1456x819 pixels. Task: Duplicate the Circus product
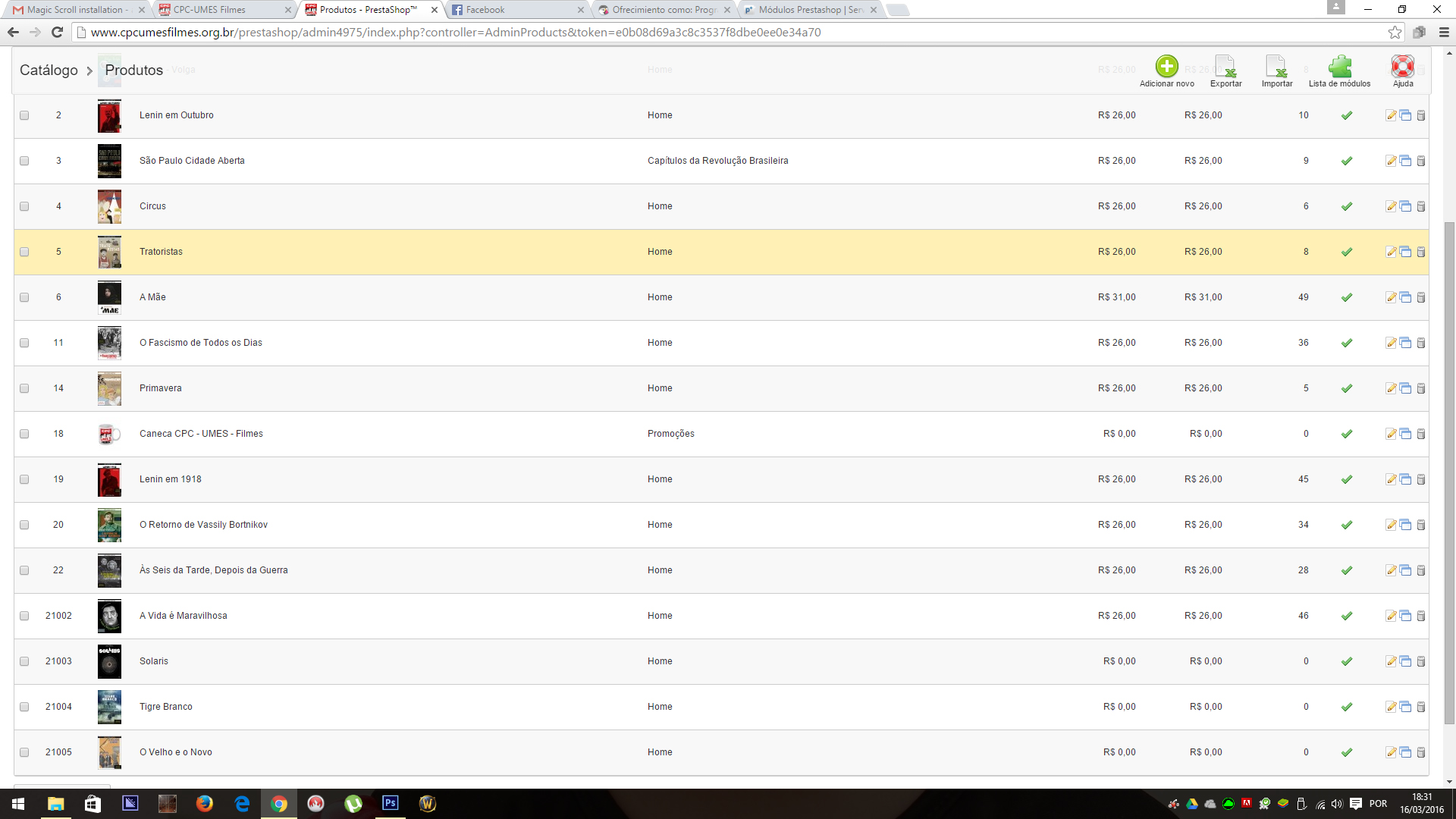point(1405,206)
